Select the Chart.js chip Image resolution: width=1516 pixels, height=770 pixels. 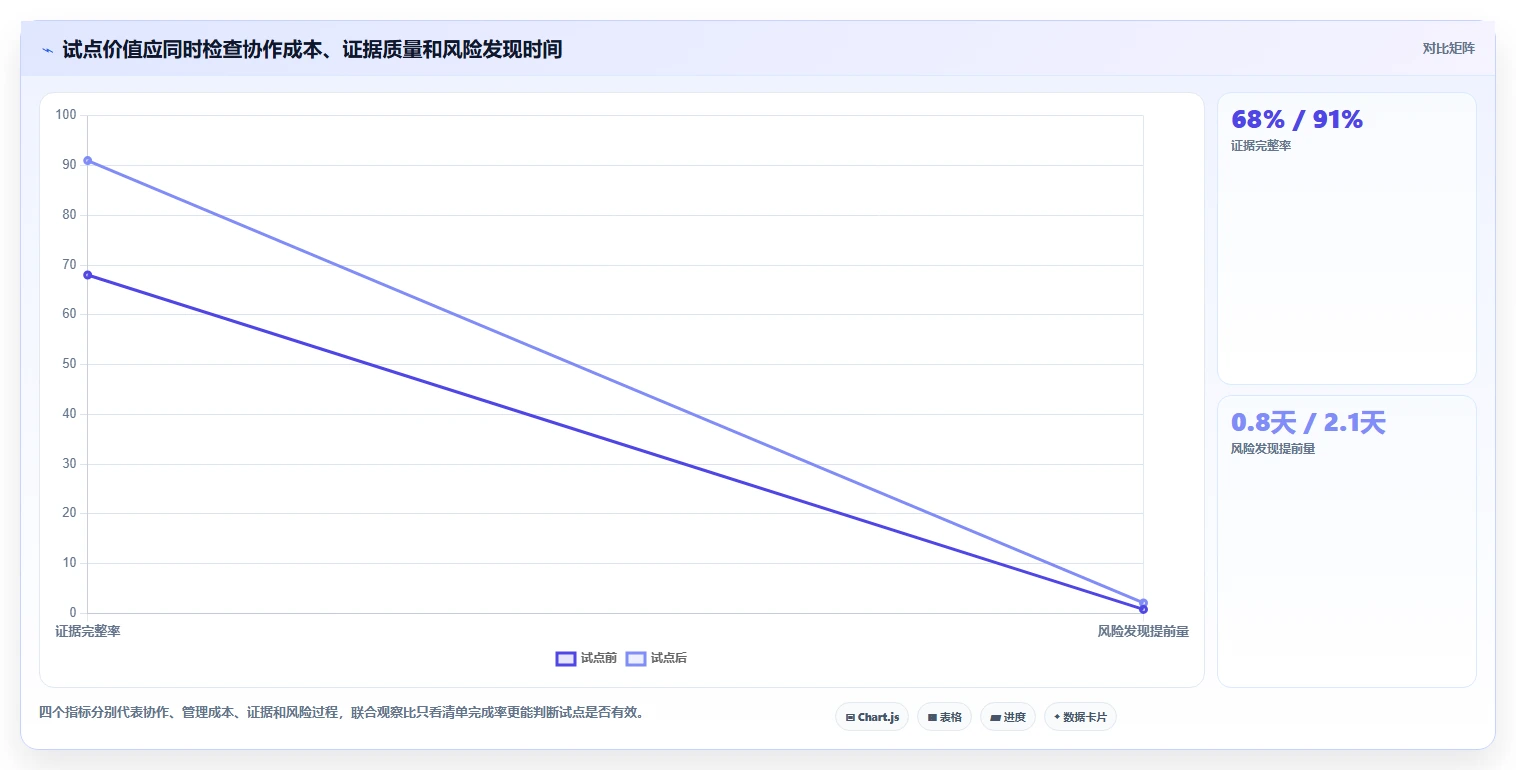[x=872, y=717]
